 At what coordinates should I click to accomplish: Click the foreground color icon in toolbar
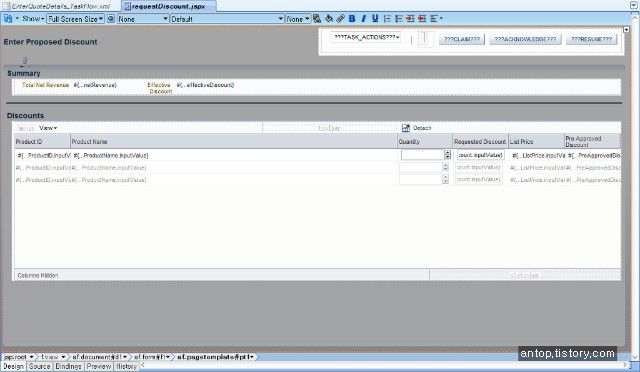[x=317, y=18]
